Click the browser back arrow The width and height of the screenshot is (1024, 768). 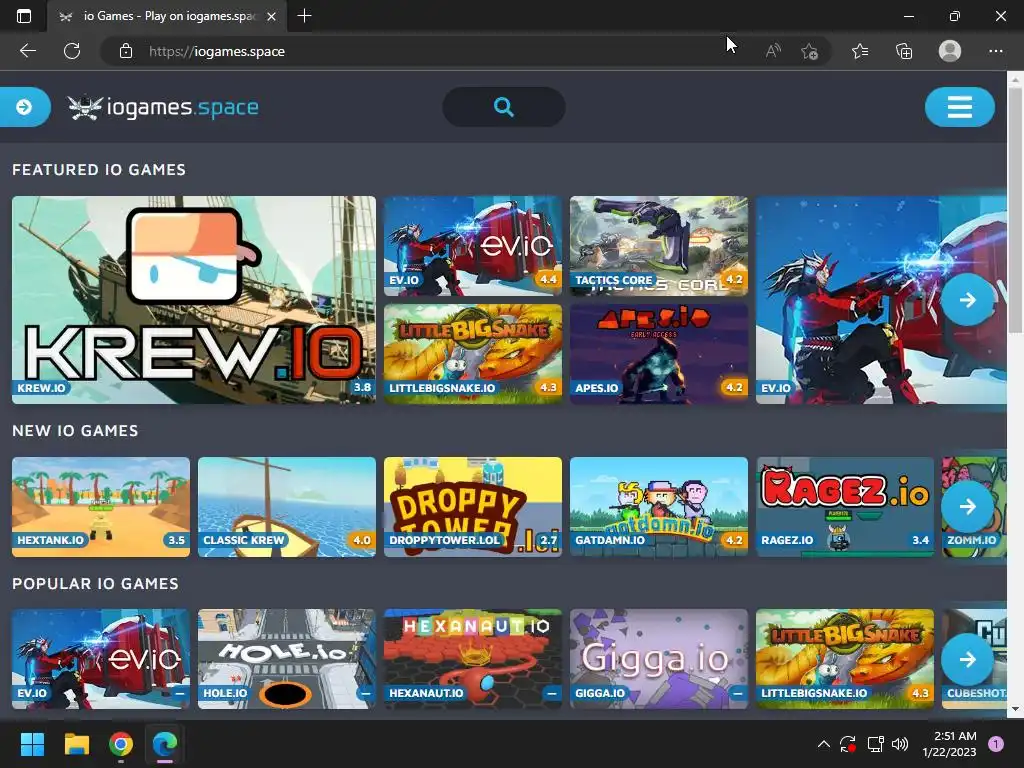point(27,51)
